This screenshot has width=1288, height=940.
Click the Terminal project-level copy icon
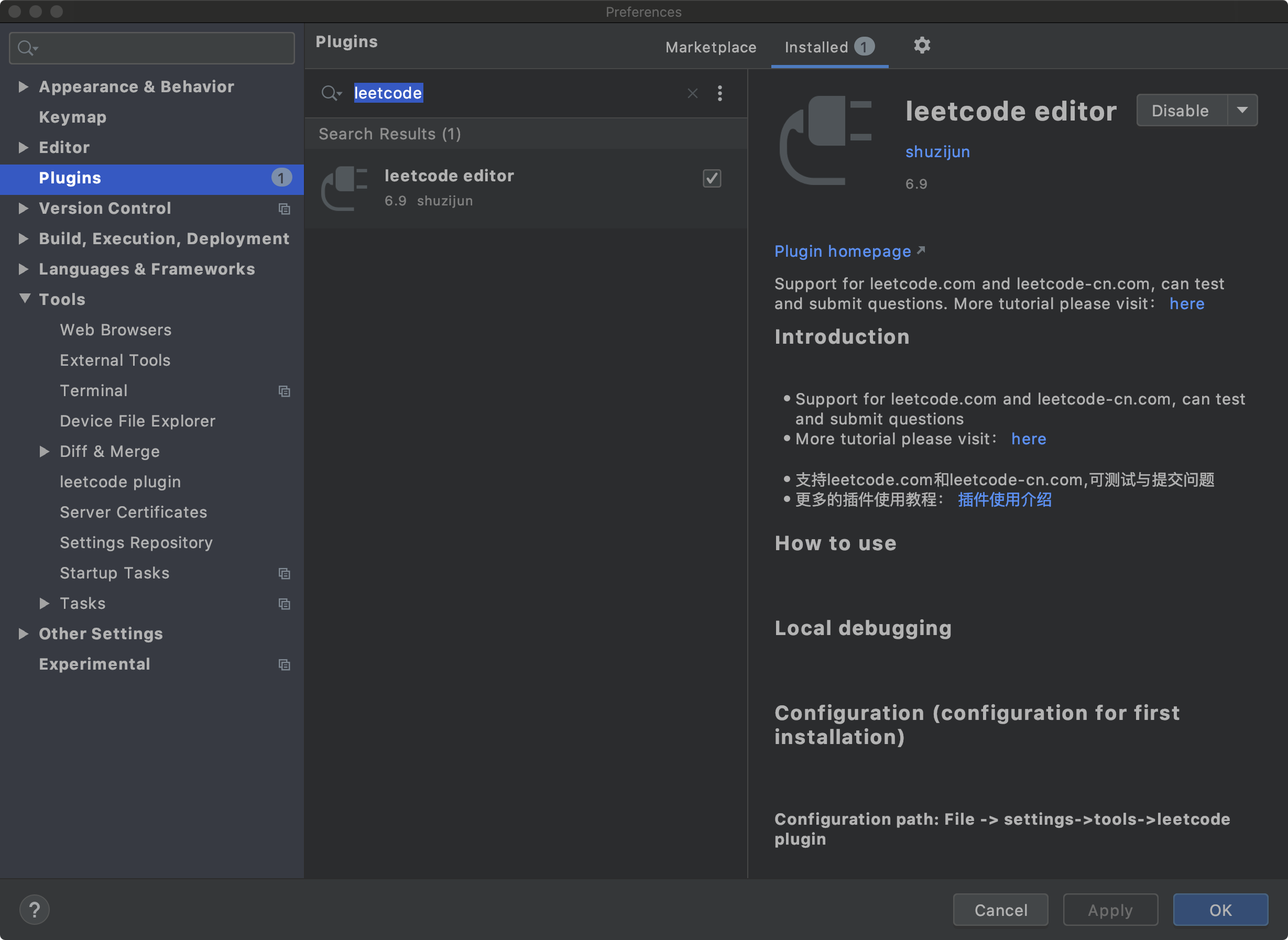pos(284,391)
